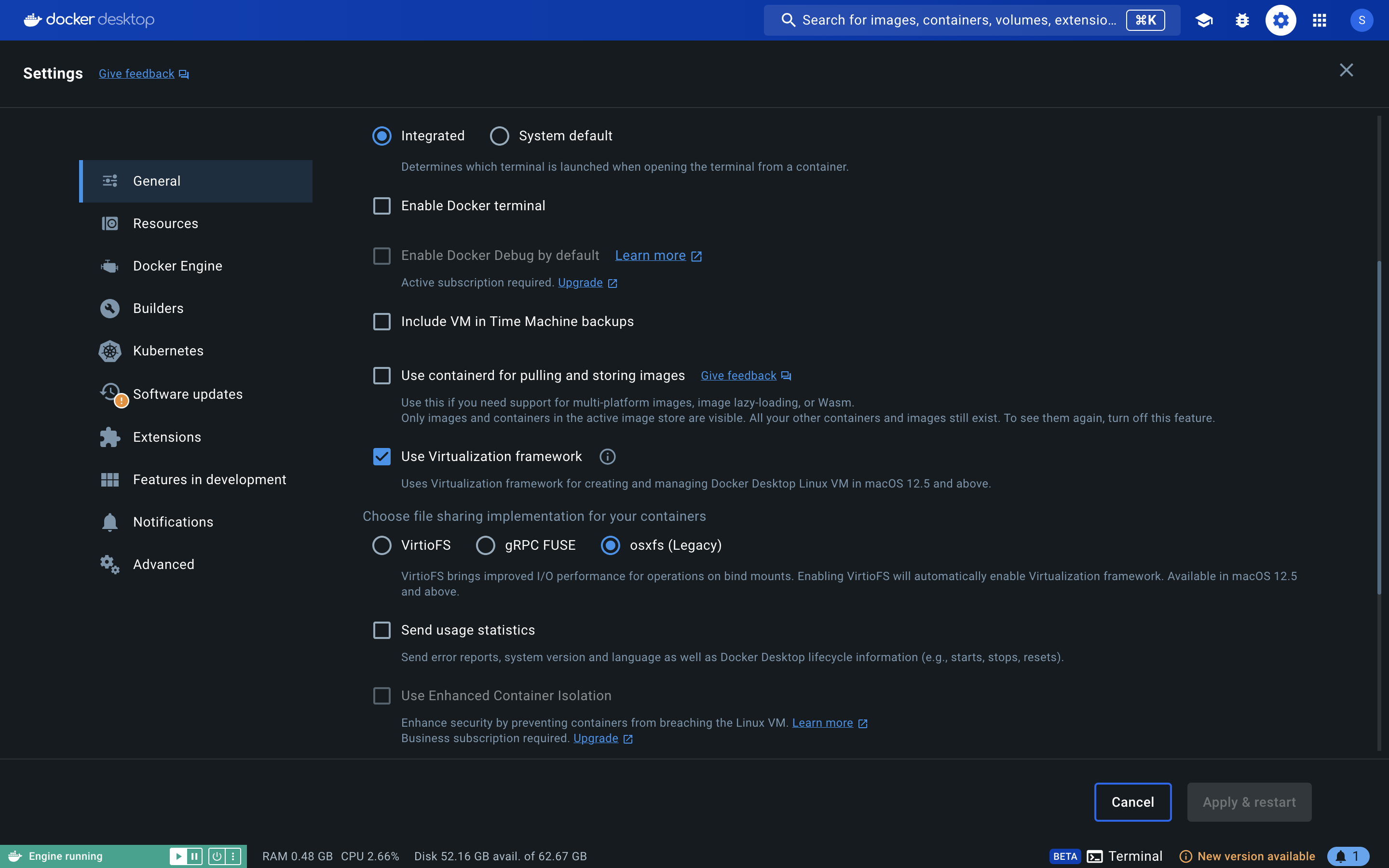This screenshot has width=1389, height=868.
Task: Click the Builders wrench icon
Action: [x=109, y=308]
